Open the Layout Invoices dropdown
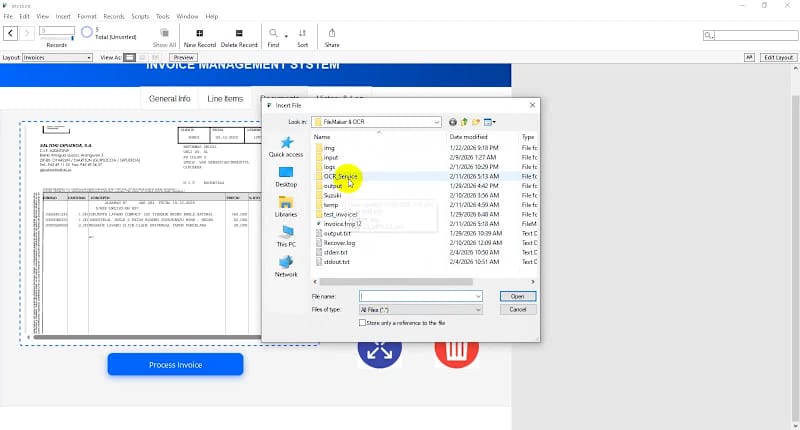 pyautogui.click(x=57, y=58)
